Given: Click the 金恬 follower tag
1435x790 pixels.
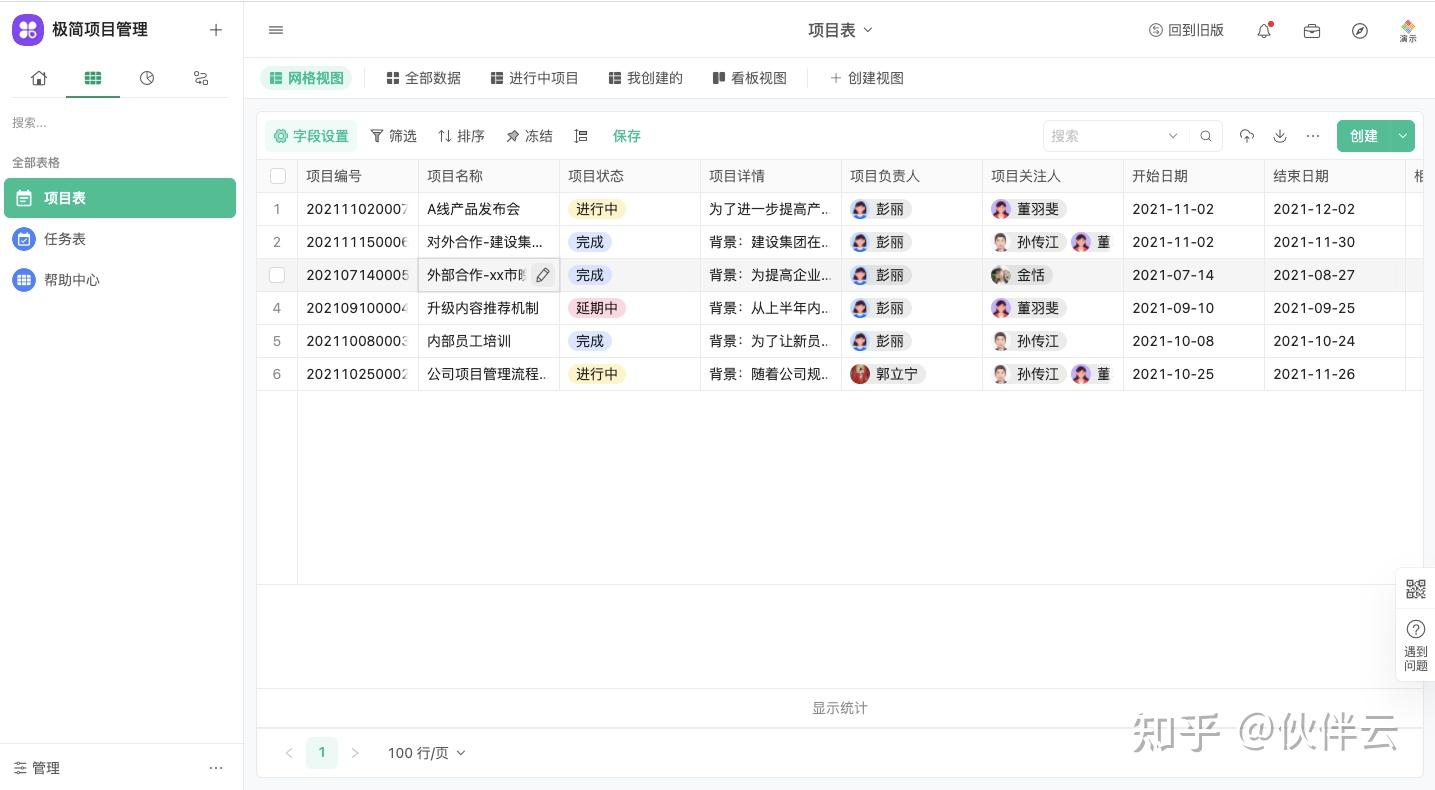Looking at the screenshot, I should pos(1022,275).
